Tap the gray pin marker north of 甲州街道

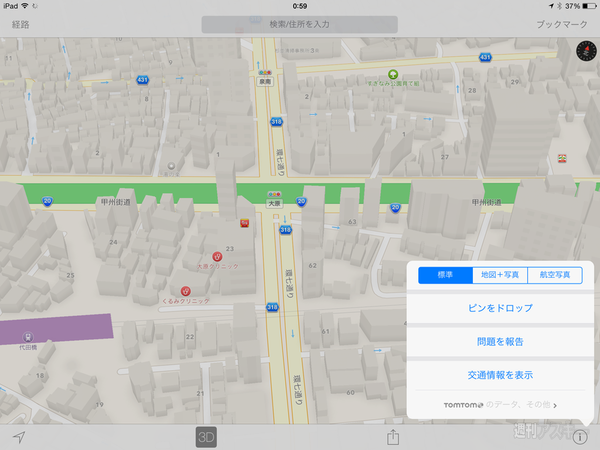coord(171,166)
